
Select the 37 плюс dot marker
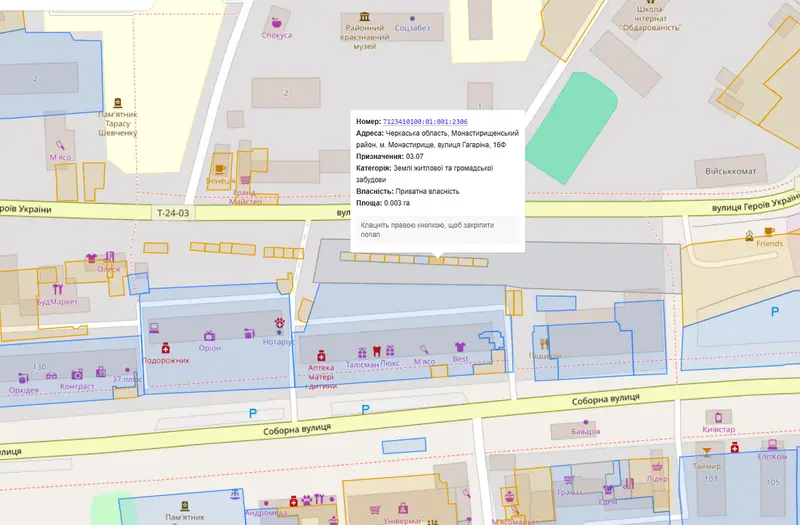click(x=127, y=370)
